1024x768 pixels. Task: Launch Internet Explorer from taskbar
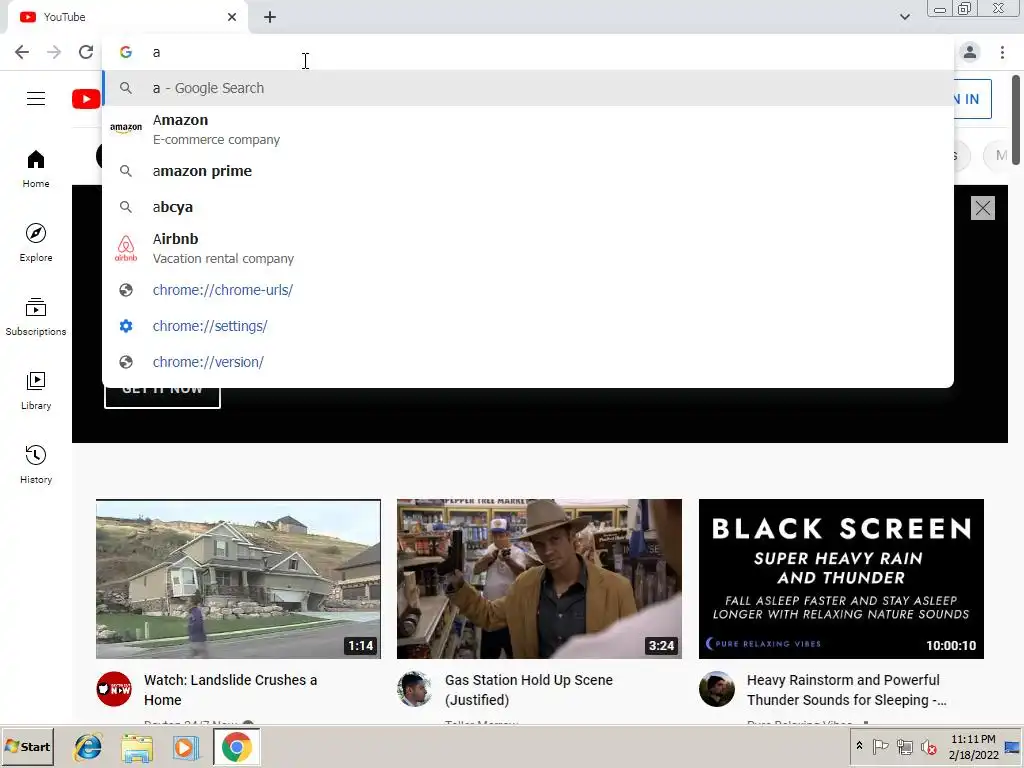(88, 747)
